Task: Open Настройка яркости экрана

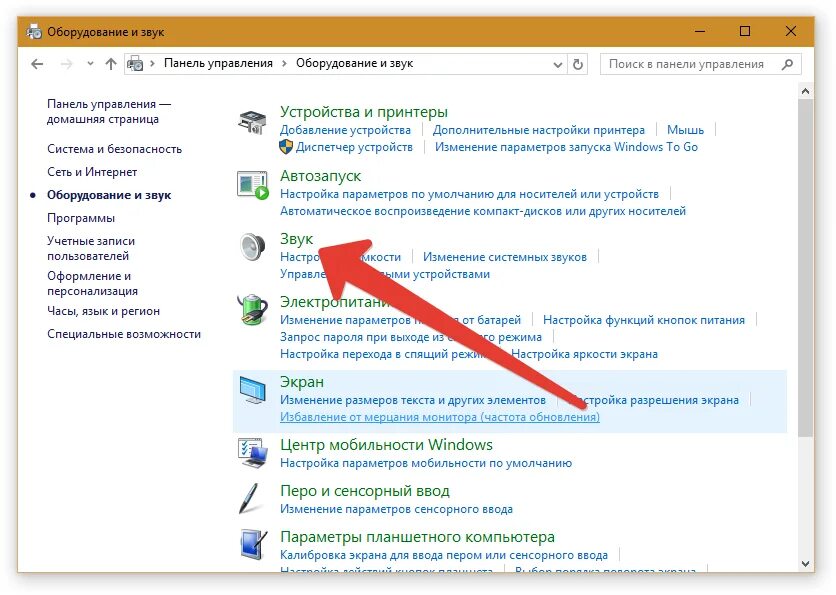Action: point(584,354)
